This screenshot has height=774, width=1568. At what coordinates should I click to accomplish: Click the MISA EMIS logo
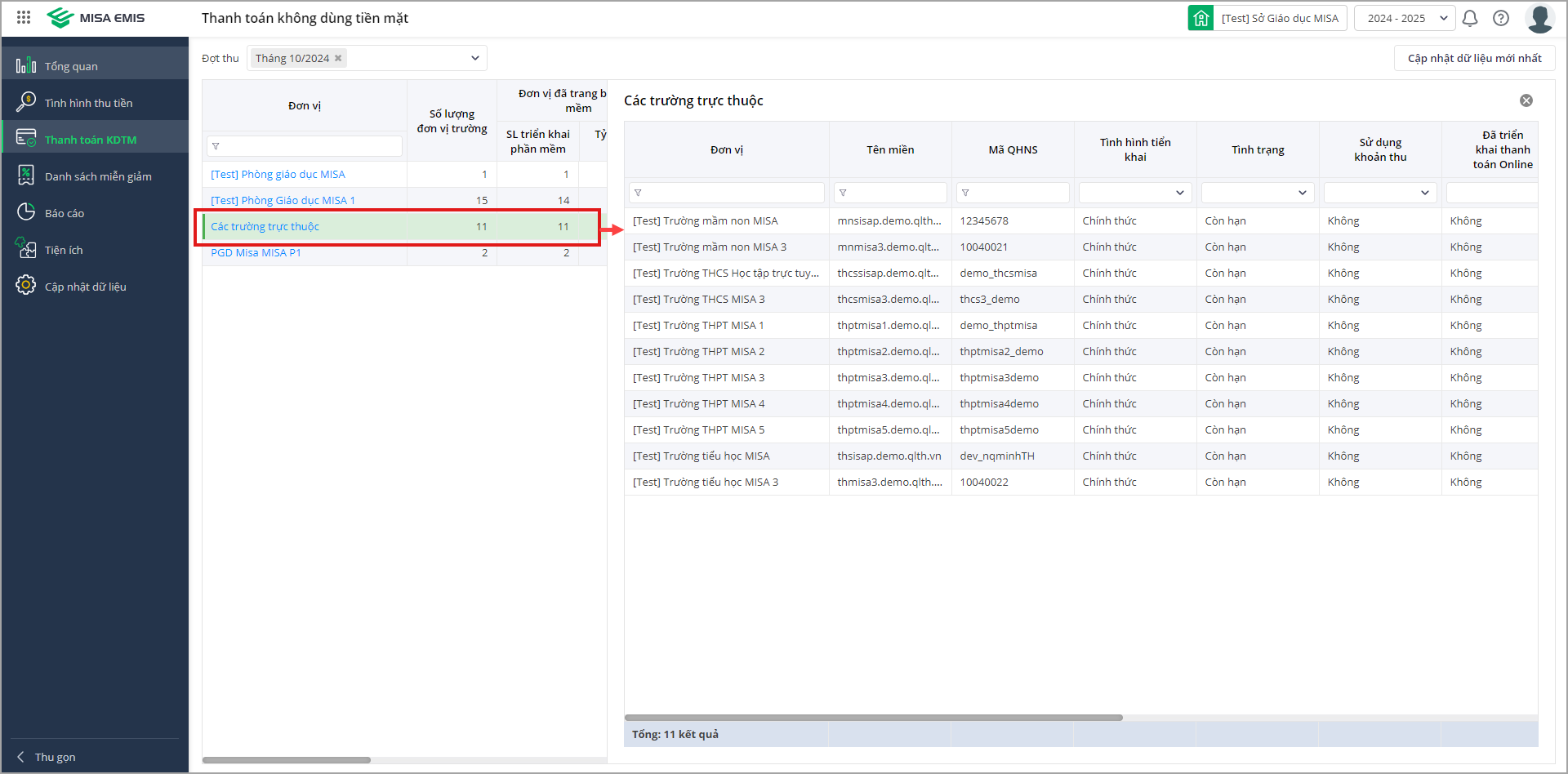pos(96,17)
